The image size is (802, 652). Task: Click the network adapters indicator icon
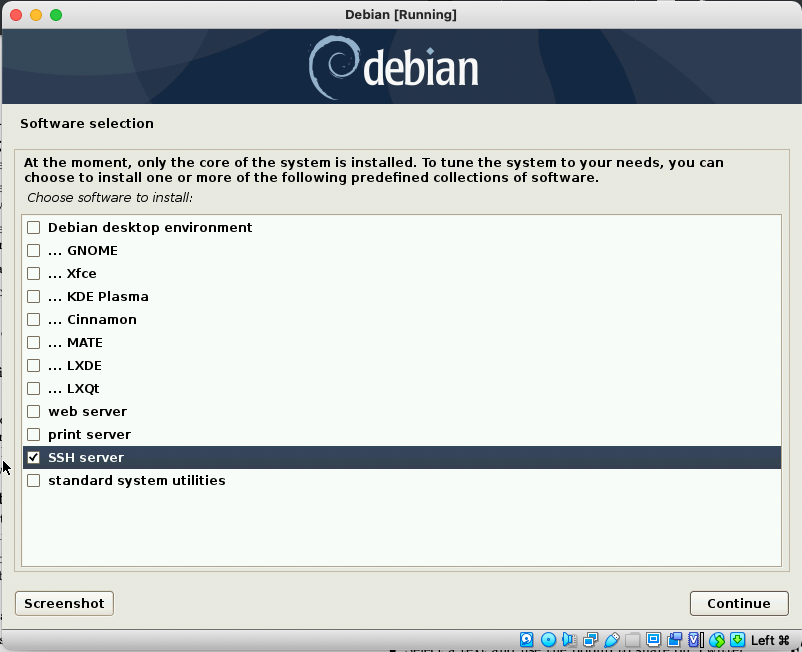(590, 640)
